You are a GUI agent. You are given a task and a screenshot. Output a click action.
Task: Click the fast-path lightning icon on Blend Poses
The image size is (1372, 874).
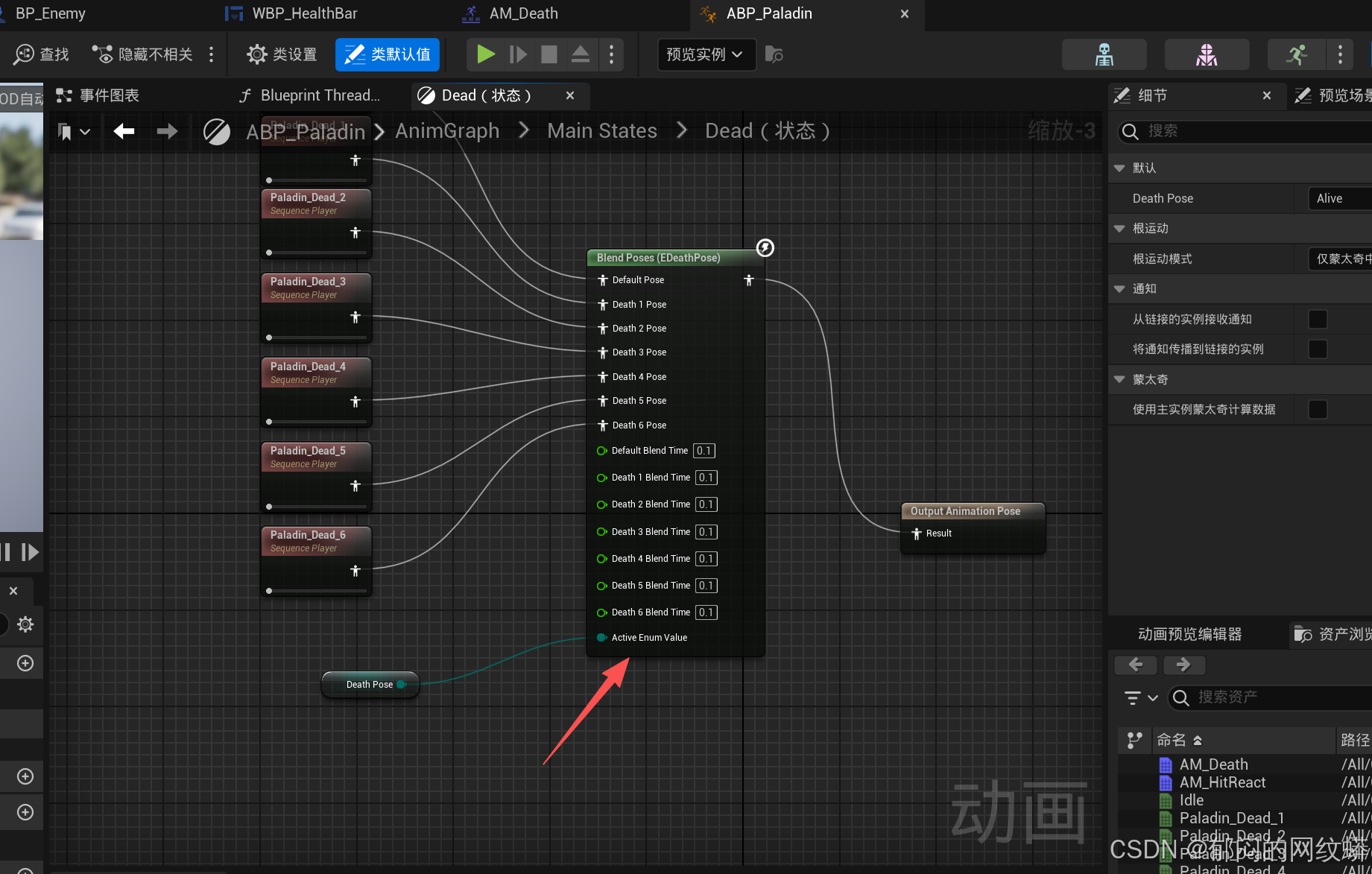pyautogui.click(x=765, y=247)
